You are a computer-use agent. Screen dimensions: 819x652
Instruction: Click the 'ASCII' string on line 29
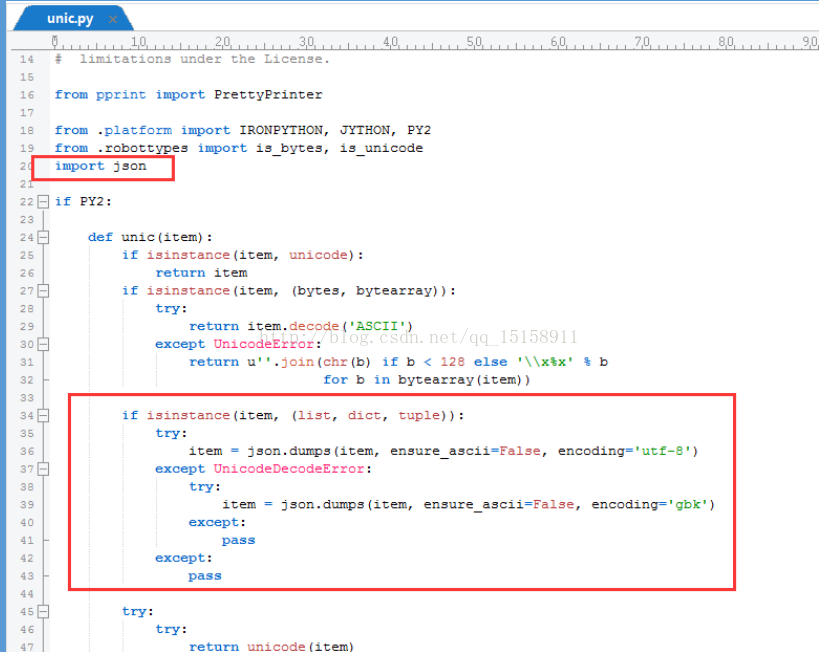377,327
